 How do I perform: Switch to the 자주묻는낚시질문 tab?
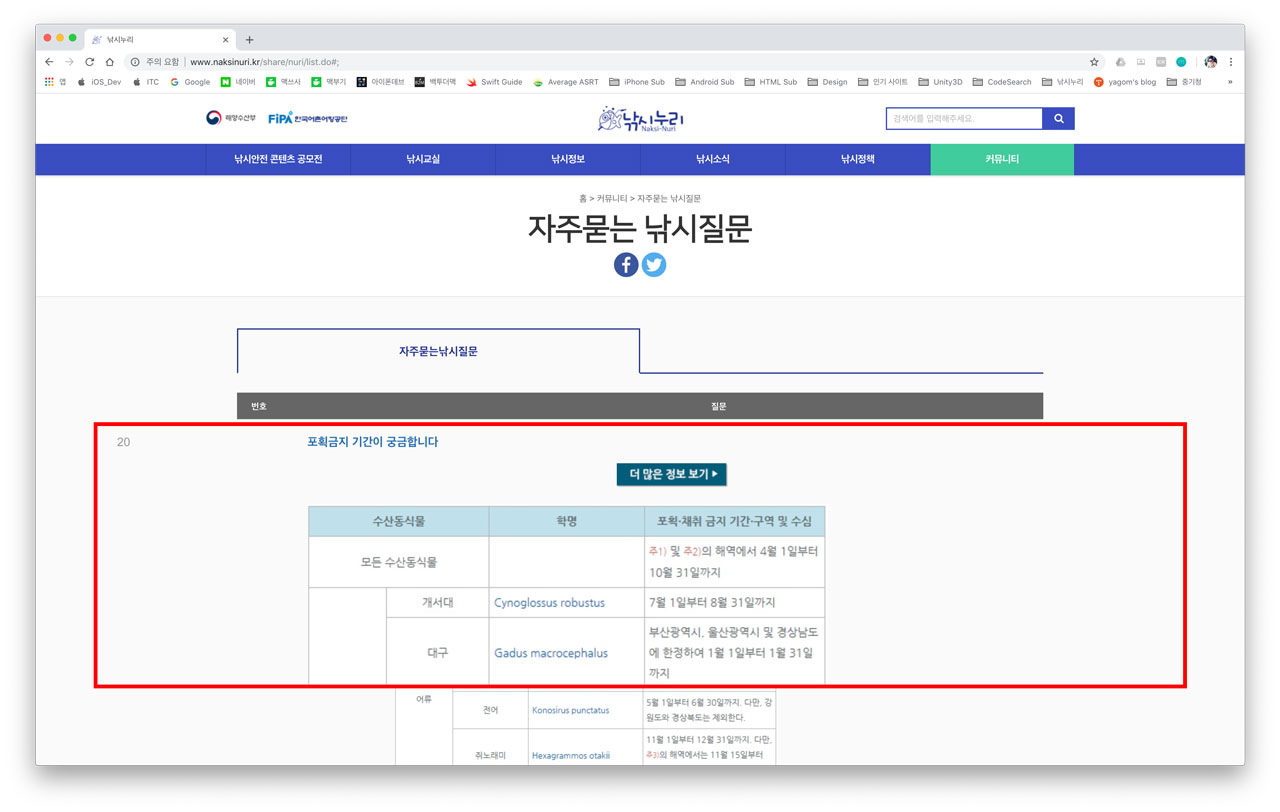click(438, 351)
